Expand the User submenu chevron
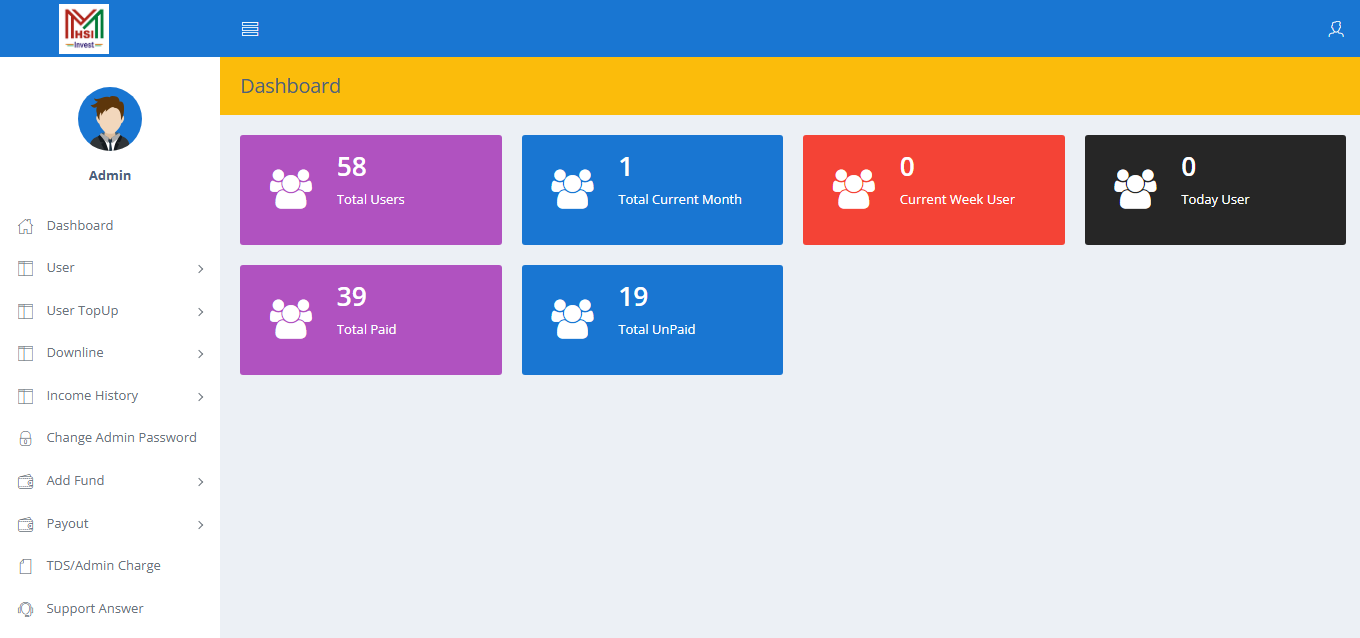The width and height of the screenshot is (1360, 638). point(200,269)
